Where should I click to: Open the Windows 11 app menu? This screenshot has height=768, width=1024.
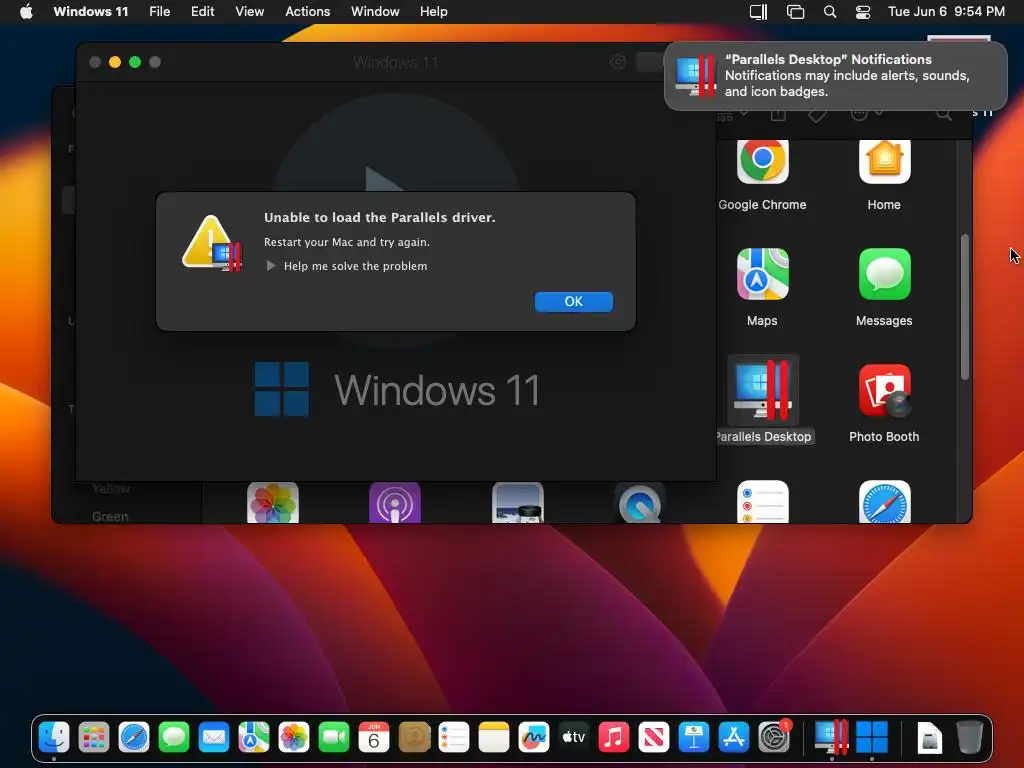pyautogui.click(x=91, y=12)
